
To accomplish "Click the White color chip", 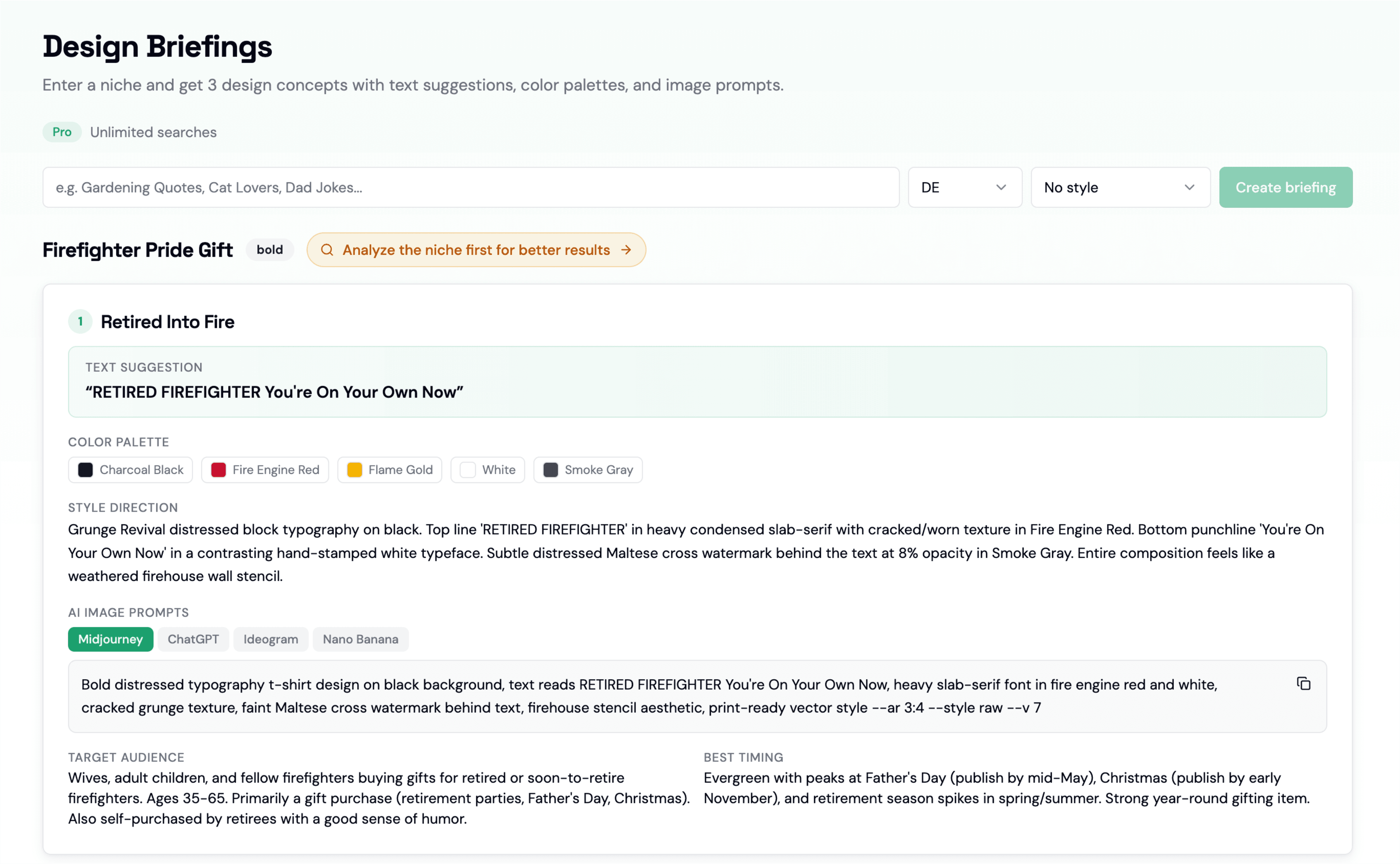I will pyautogui.click(x=487, y=470).
